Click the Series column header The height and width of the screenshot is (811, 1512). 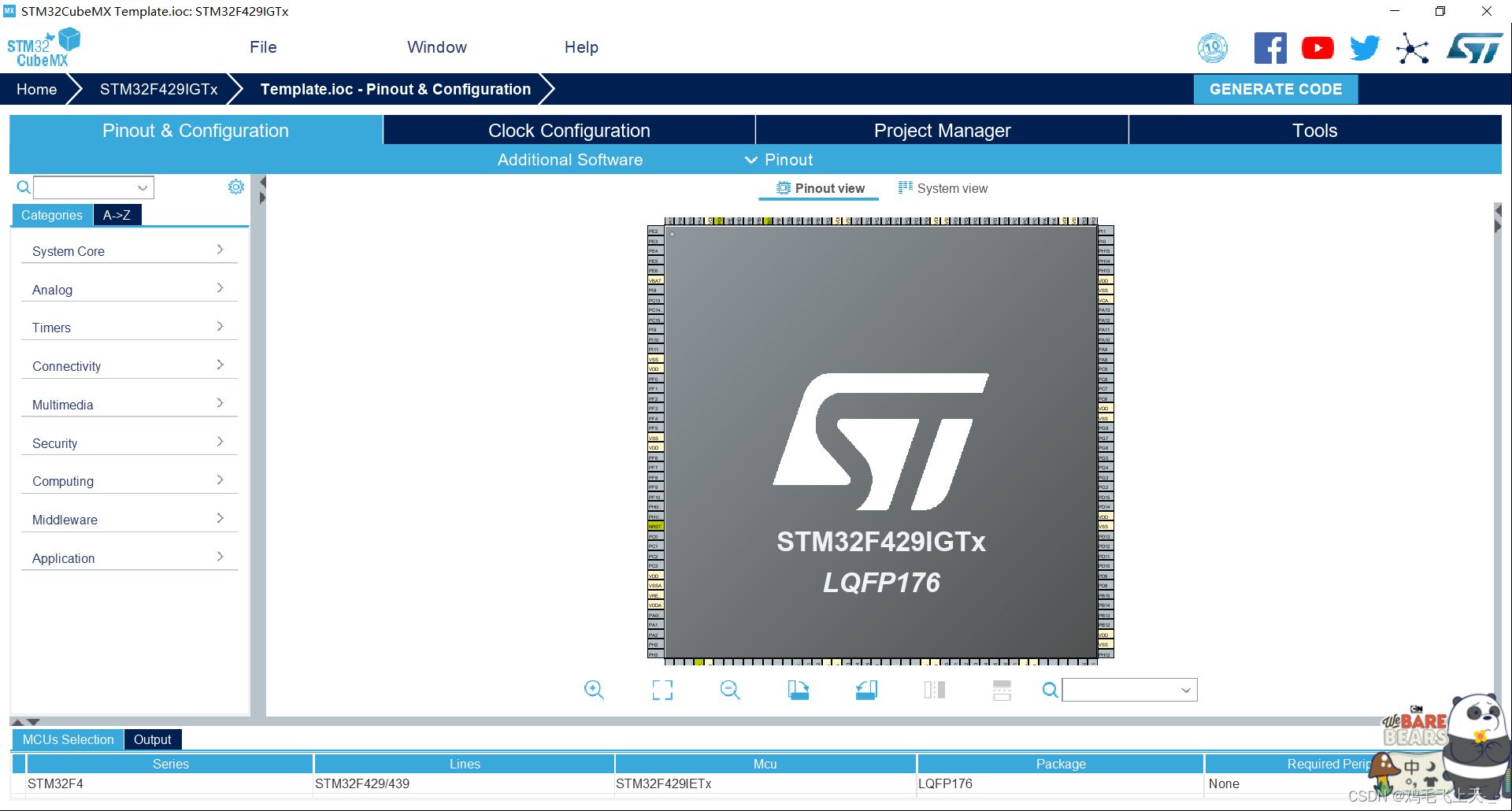171,764
